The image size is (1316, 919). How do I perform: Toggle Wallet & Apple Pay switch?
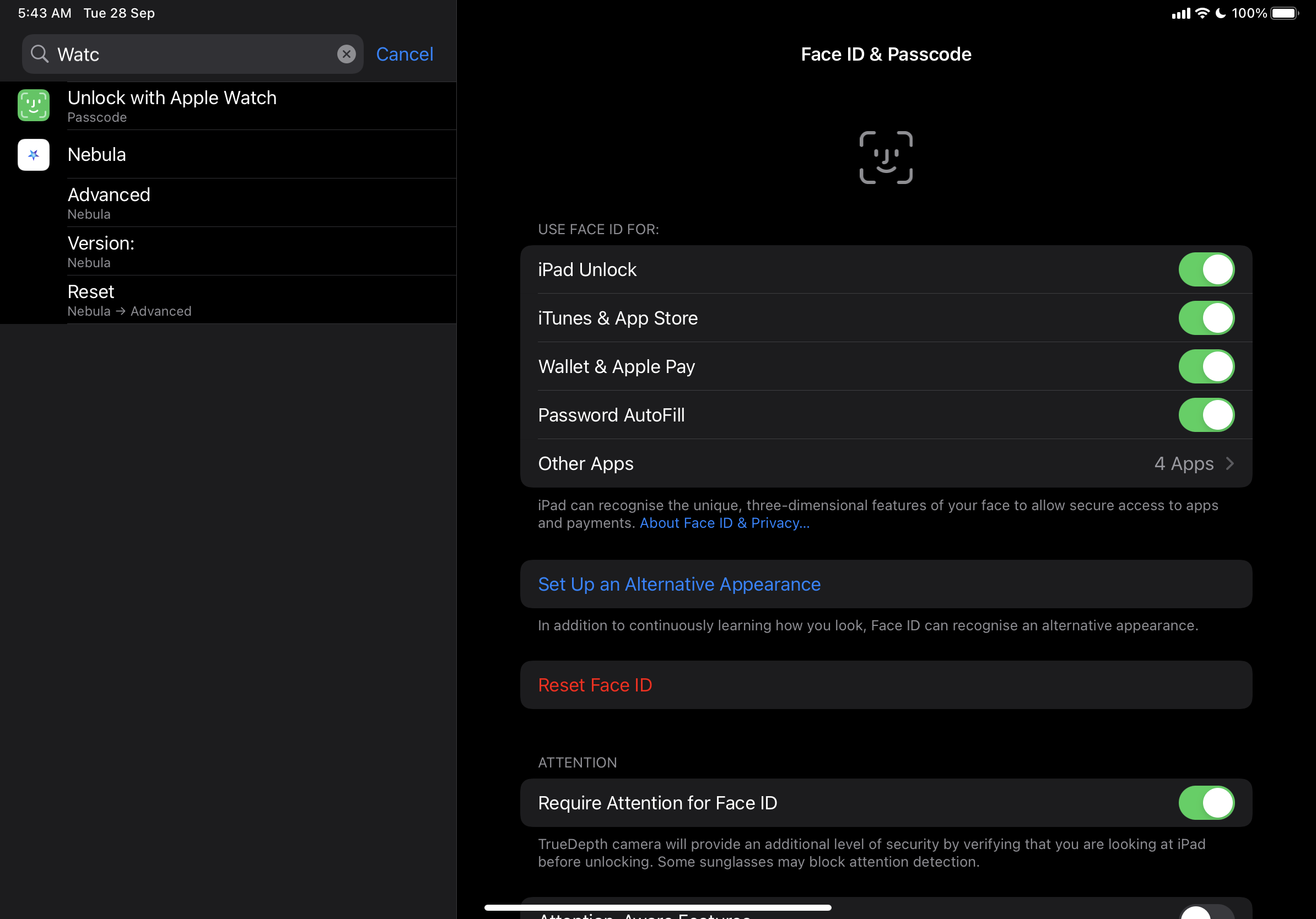pyautogui.click(x=1206, y=367)
